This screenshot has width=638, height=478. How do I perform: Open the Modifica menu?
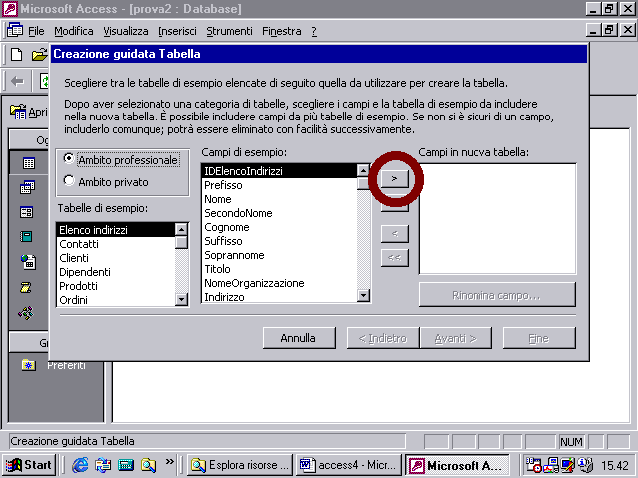tap(74, 31)
